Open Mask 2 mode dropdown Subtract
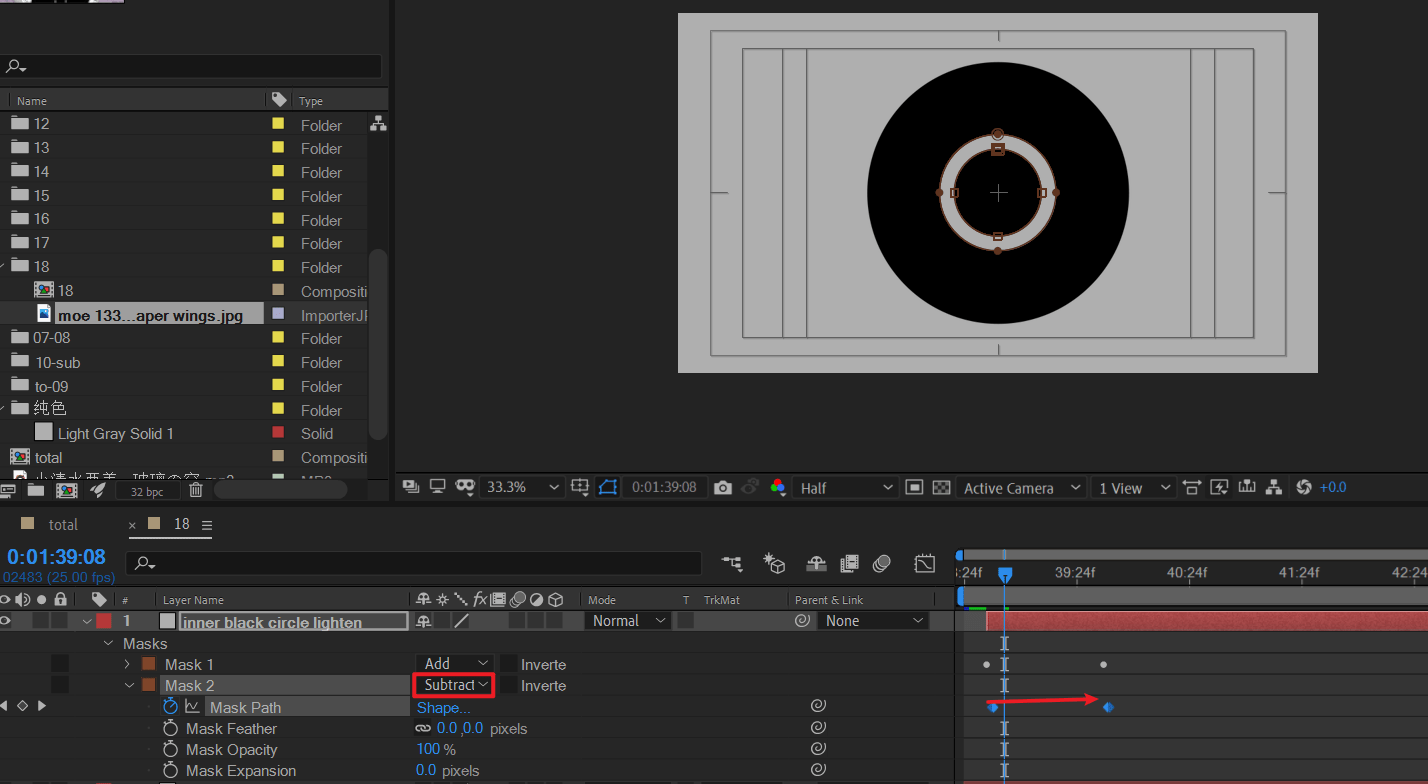1428x784 pixels. [455, 685]
